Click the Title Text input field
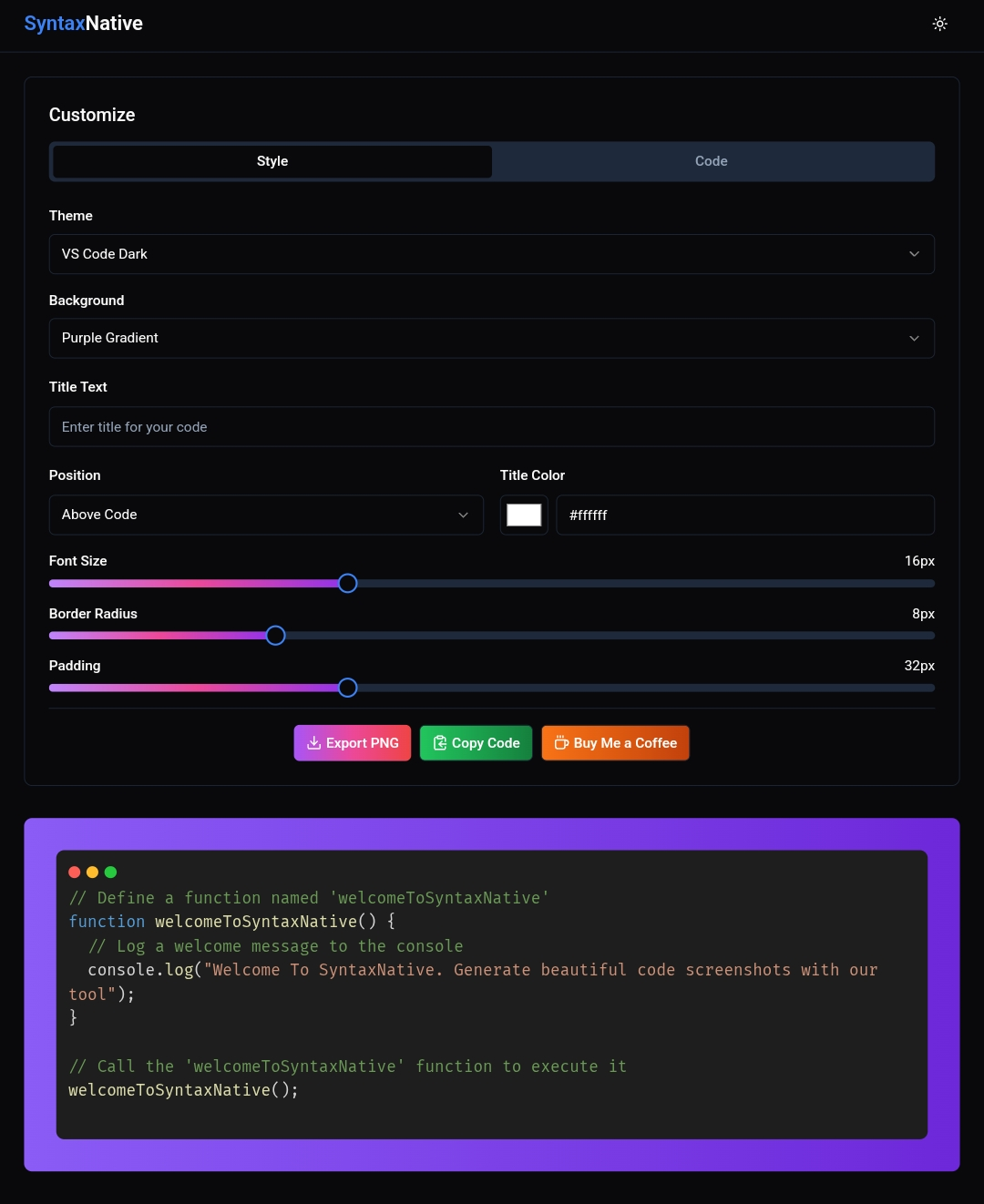 point(492,427)
